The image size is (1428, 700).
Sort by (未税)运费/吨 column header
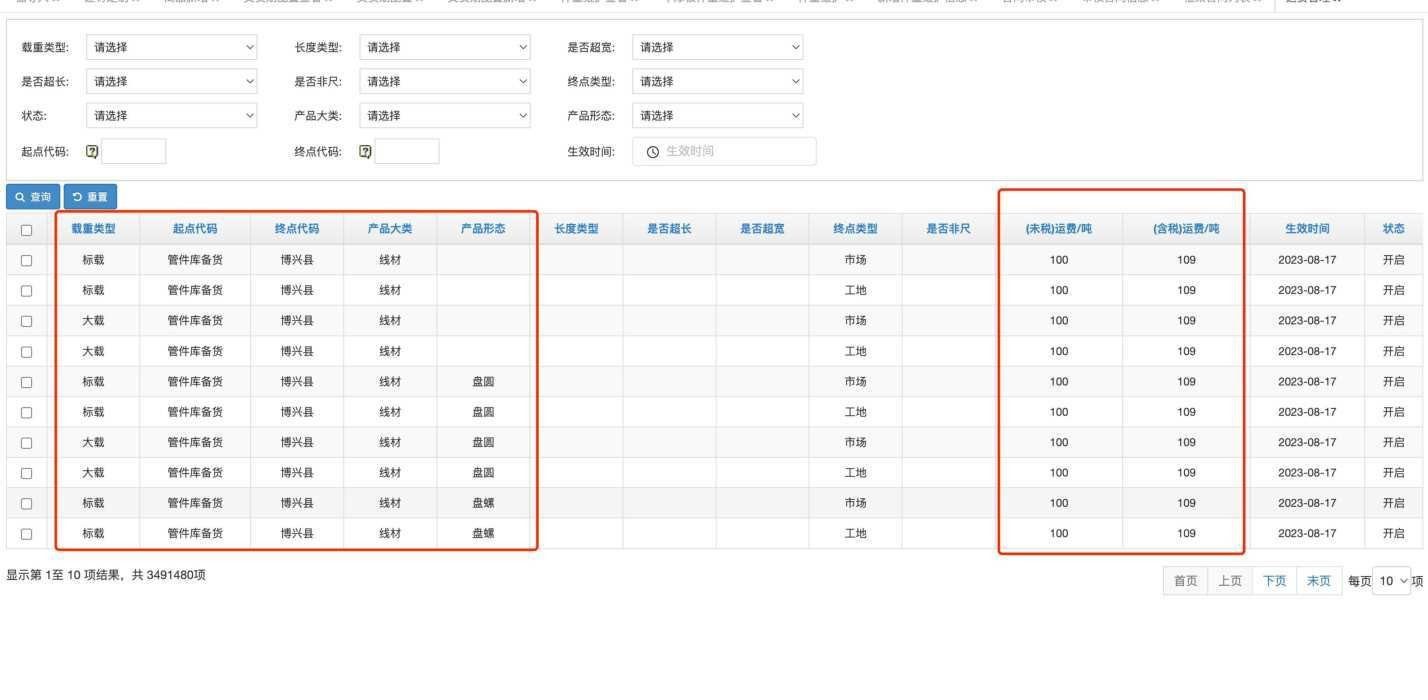(1059, 229)
